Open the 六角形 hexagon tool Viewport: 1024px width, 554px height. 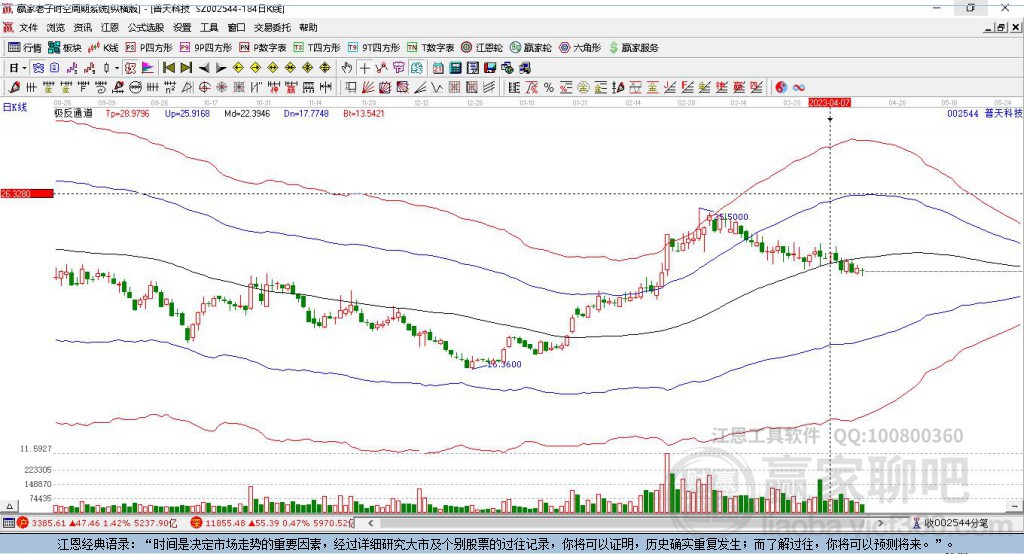(x=580, y=48)
